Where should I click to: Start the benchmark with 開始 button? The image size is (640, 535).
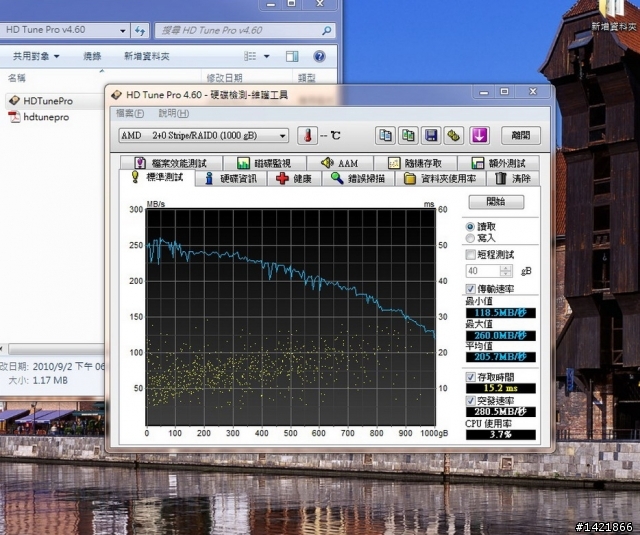pos(496,202)
